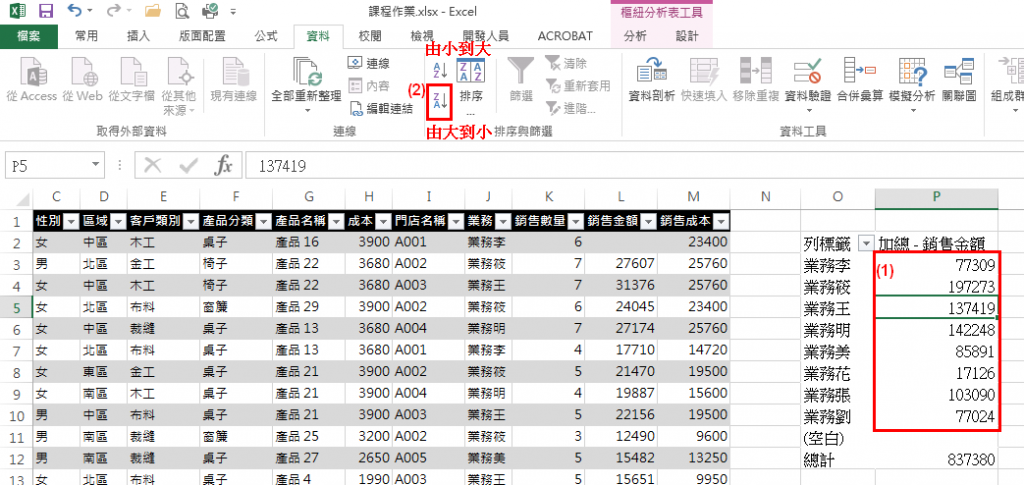Select column P header
This screenshot has height=485, width=1024.
936,197
